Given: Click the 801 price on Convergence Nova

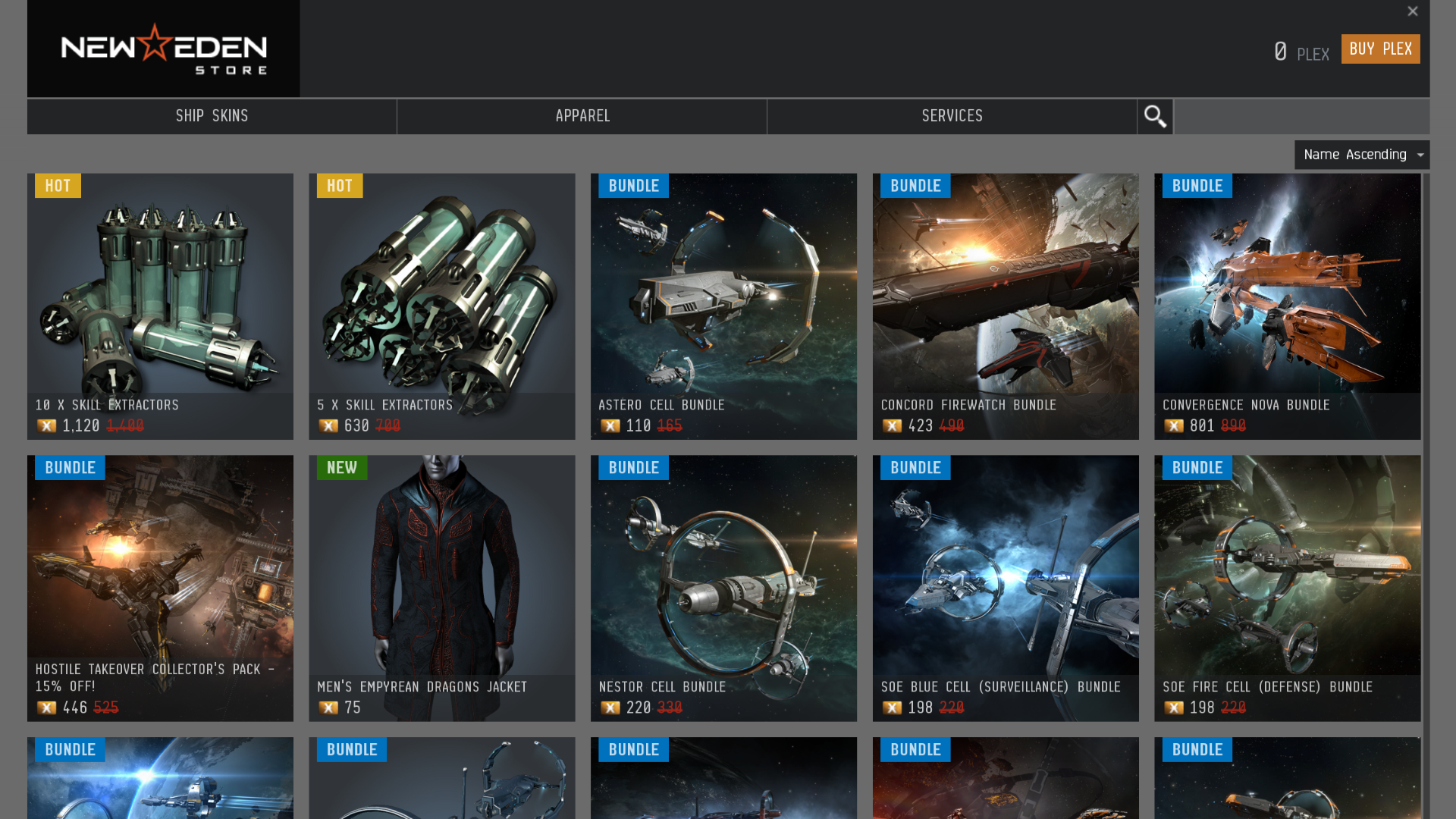Looking at the screenshot, I should point(1202,426).
